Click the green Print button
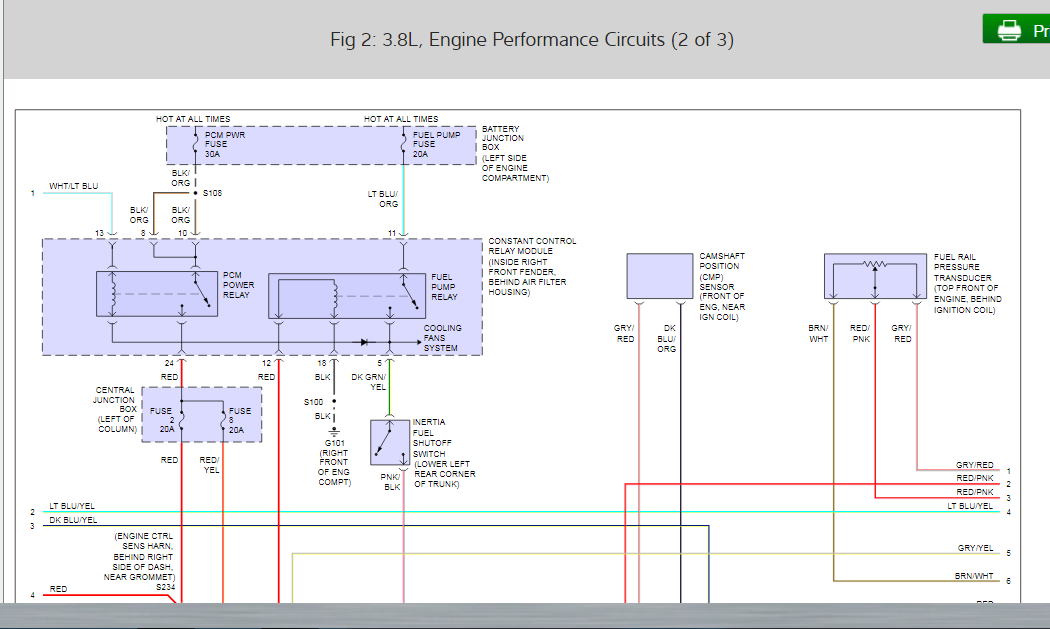 (1017, 30)
